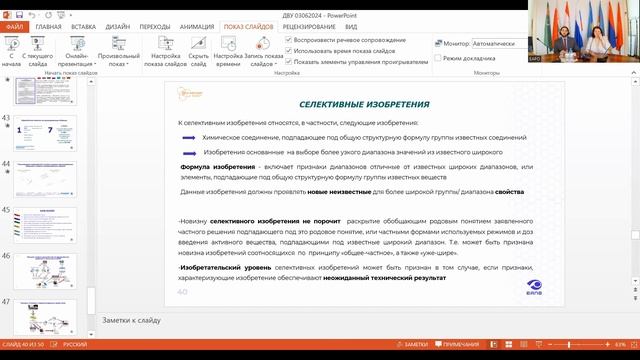Screen dimensions: 640x360
Task: Collapse the ribbon with the chevron arrow
Action: coord(633,73)
